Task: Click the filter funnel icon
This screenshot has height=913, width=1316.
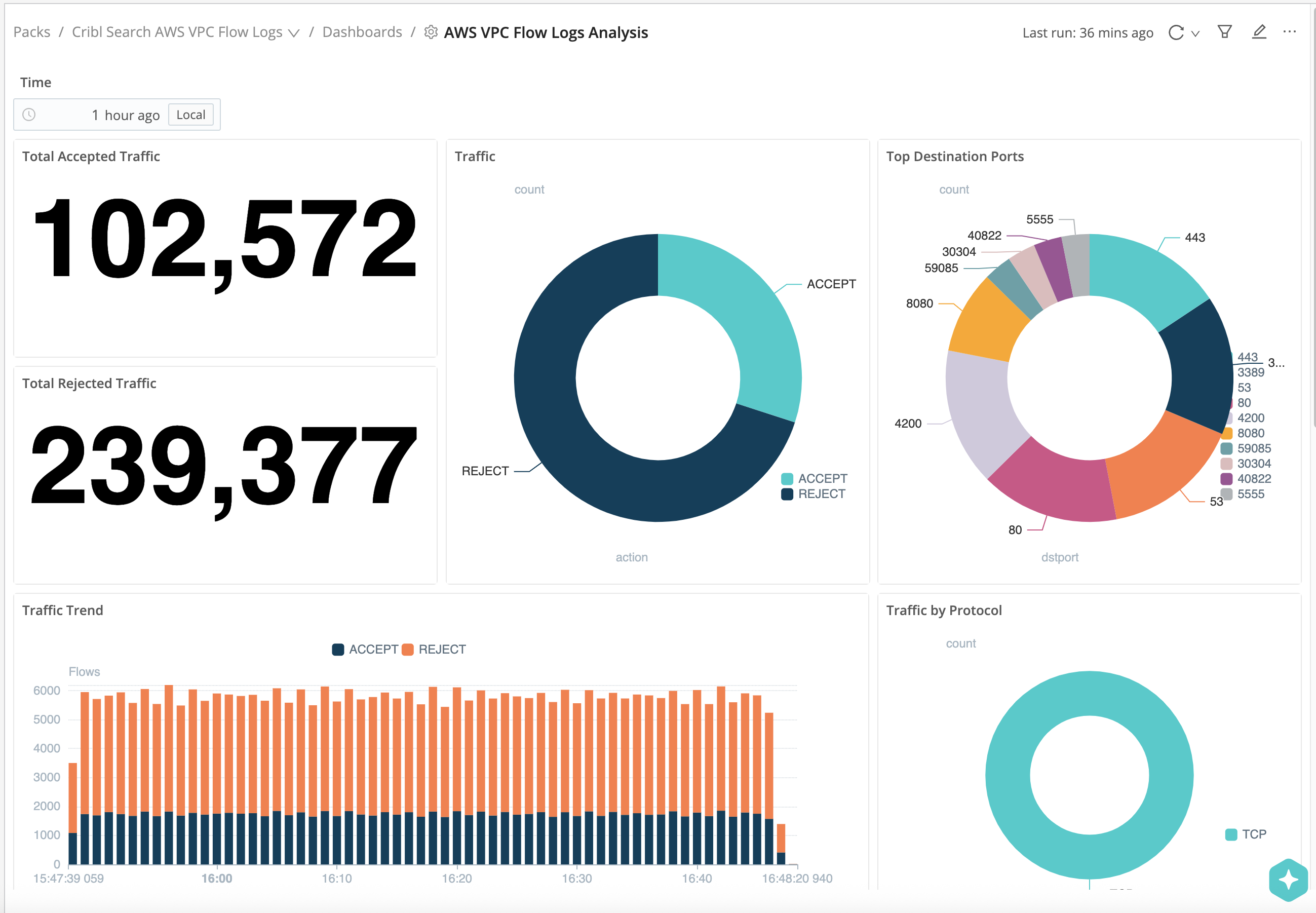Action: point(1224,32)
